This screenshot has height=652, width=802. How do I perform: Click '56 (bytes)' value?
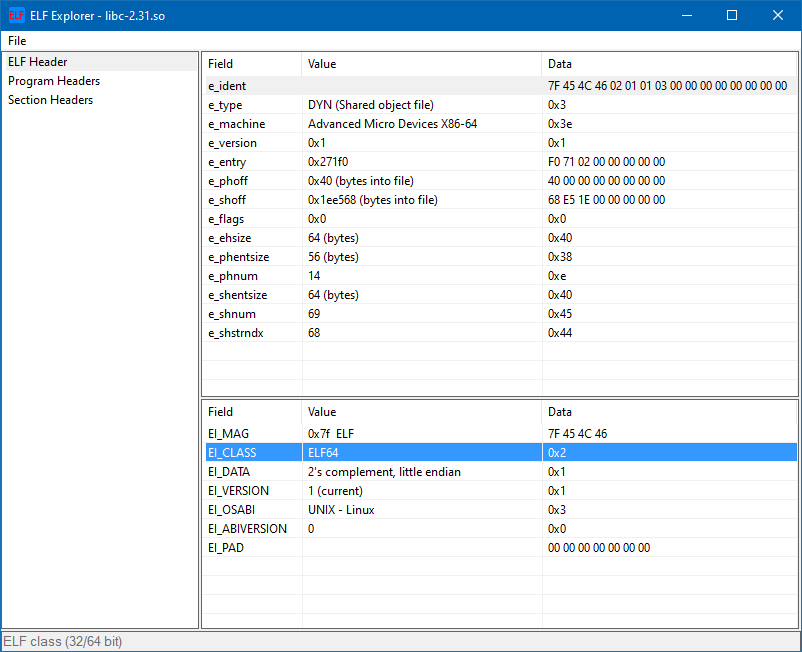[x=333, y=257]
